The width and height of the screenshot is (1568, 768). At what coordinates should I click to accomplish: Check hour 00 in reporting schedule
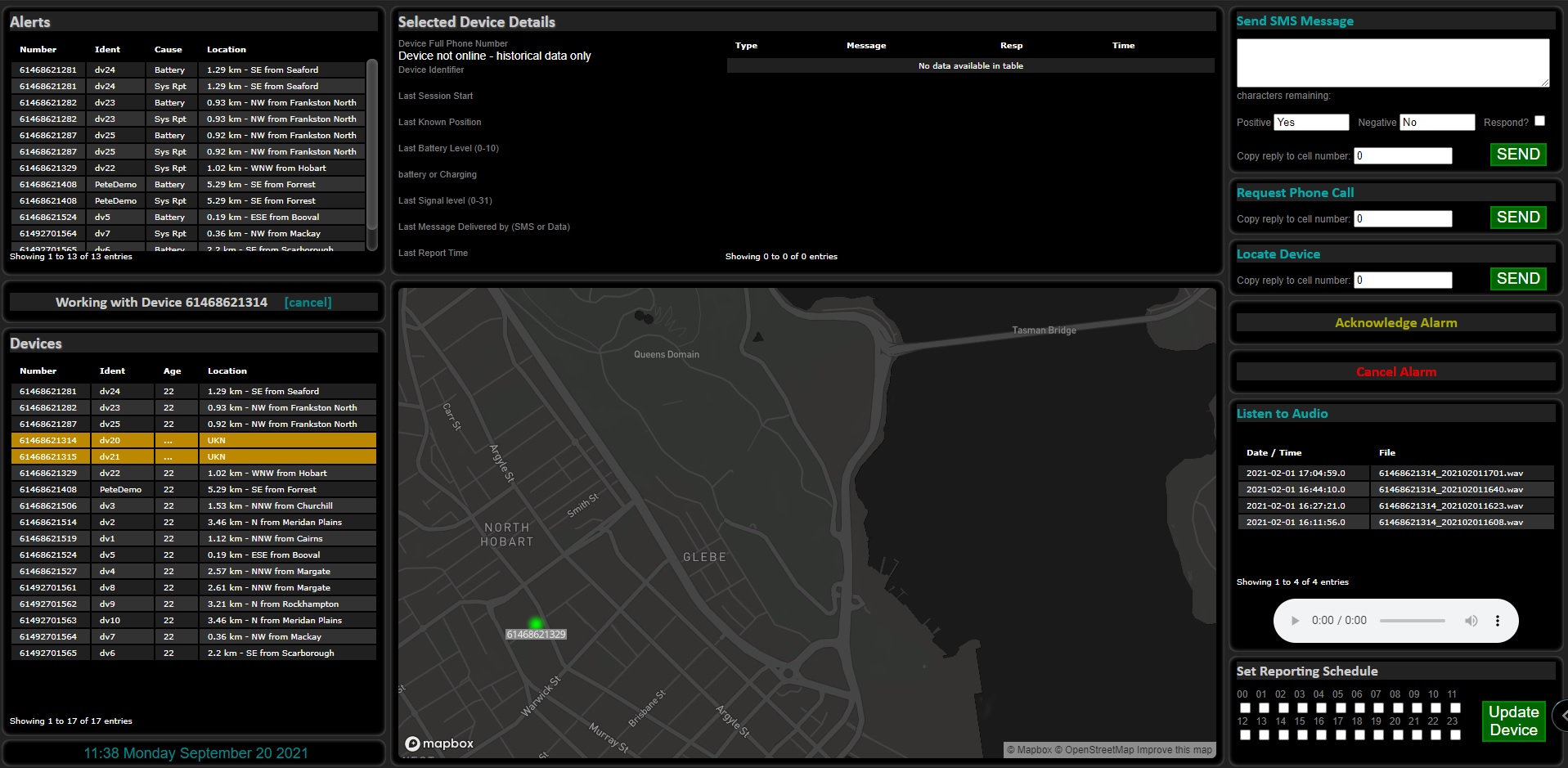coord(1245,708)
